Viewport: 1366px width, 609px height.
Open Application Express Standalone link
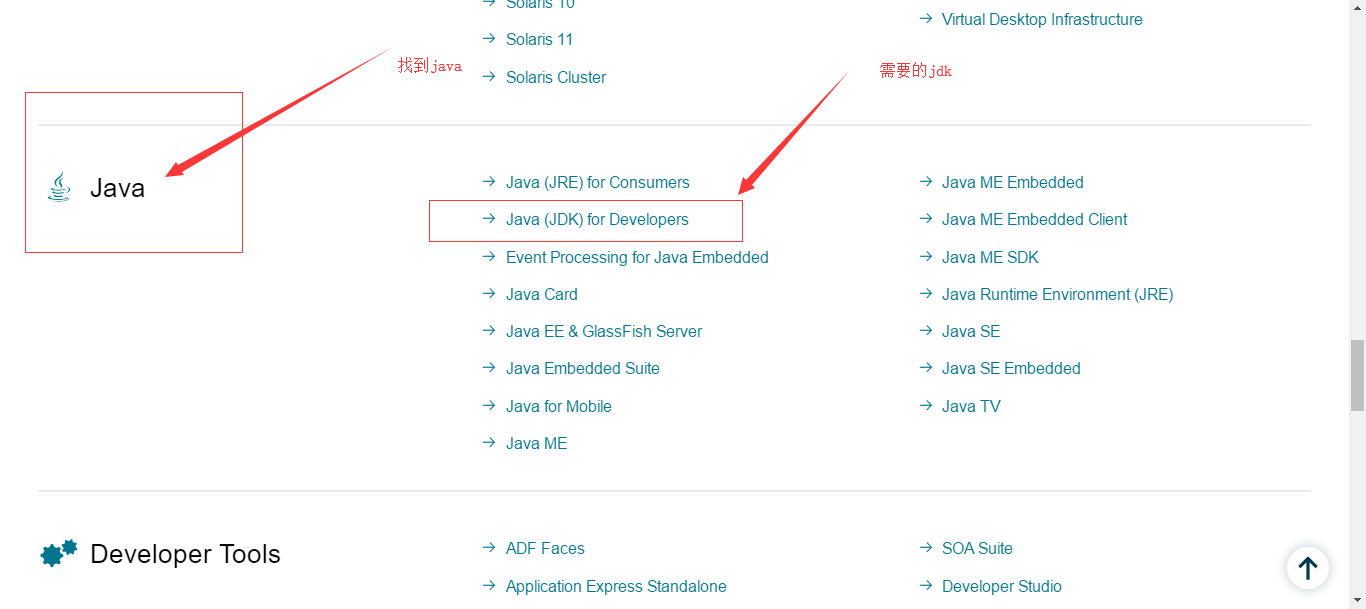616,587
